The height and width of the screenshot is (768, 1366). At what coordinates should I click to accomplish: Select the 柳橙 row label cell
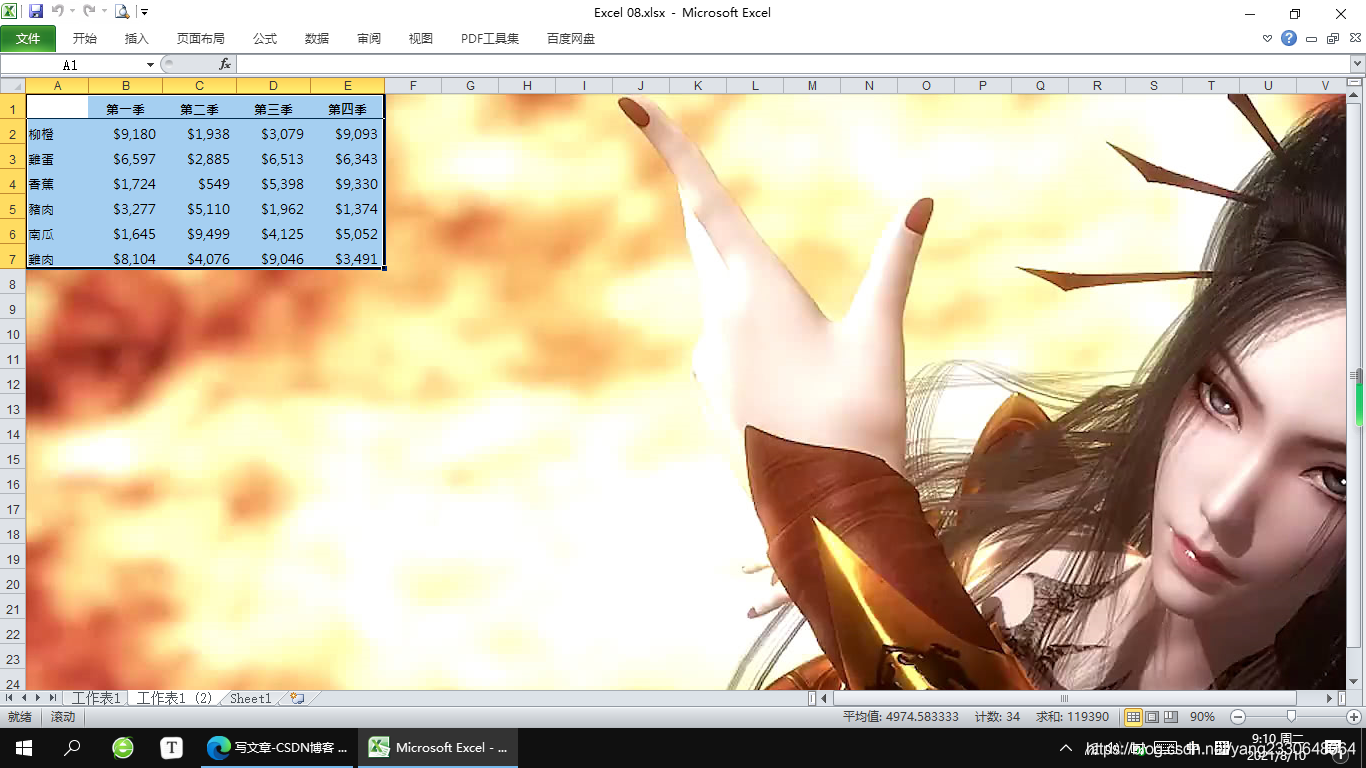point(57,134)
